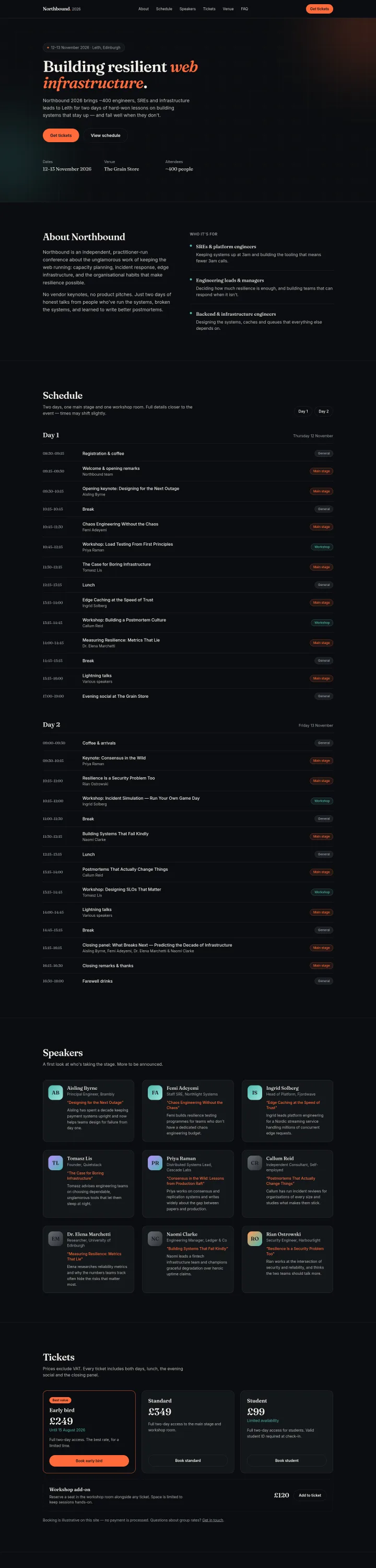Screen dimensions: 376x1568
Task: Open the Speakers nav link
Action: pos(187,9)
